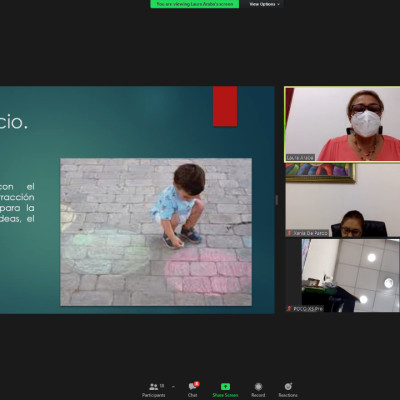Viewport: 400px width, 400px height.
Task: Click the arrow beside View Options text
Action: tap(278, 4)
